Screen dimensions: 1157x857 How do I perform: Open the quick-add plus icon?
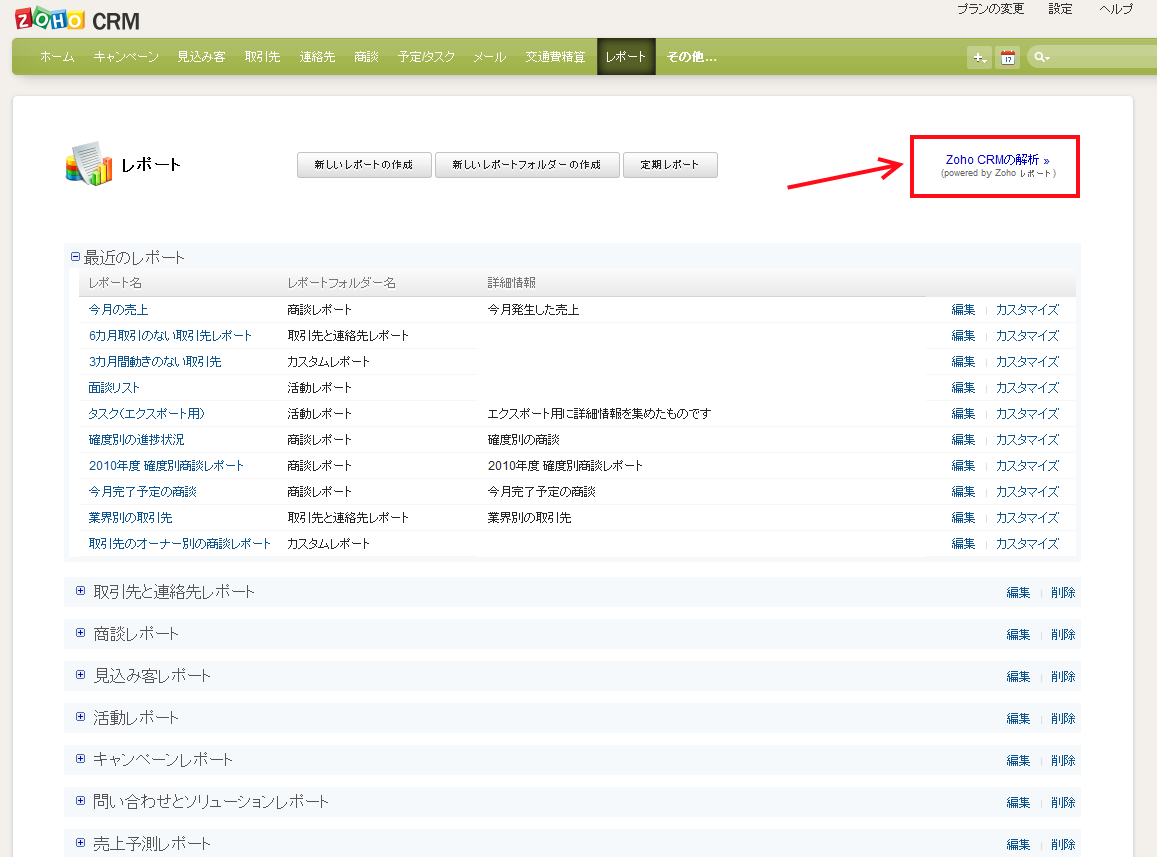coord(979,57)
